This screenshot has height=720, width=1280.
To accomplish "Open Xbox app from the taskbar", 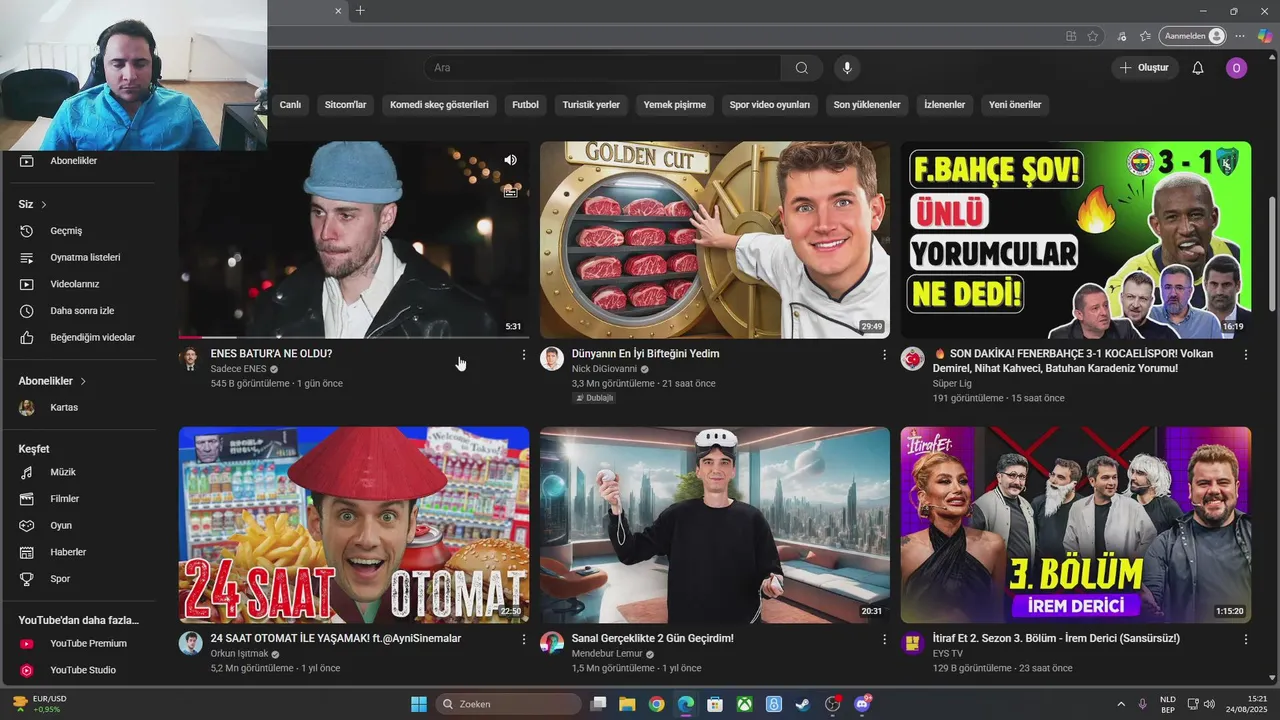I will [744, 704].
